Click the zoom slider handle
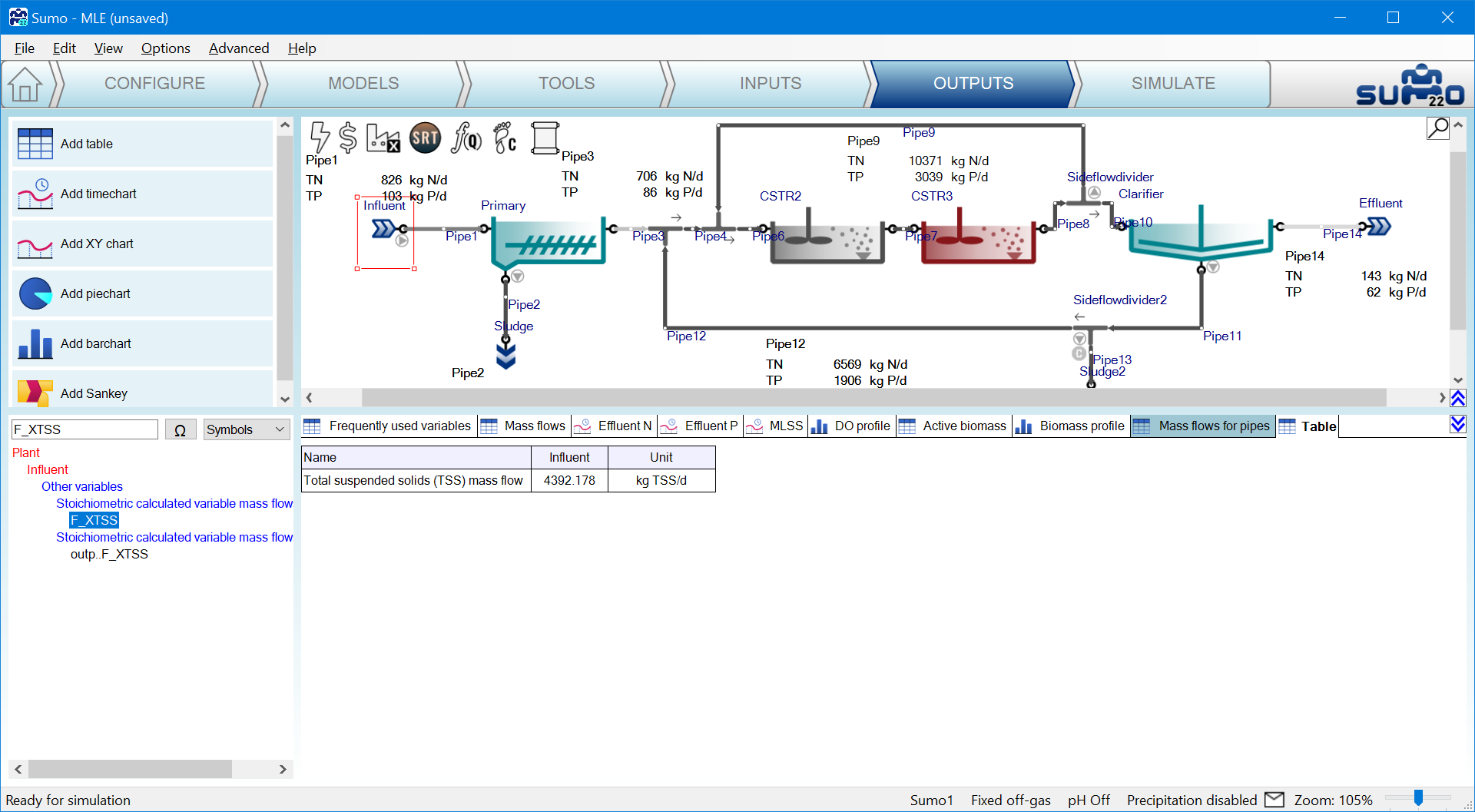 point(1418,799)
